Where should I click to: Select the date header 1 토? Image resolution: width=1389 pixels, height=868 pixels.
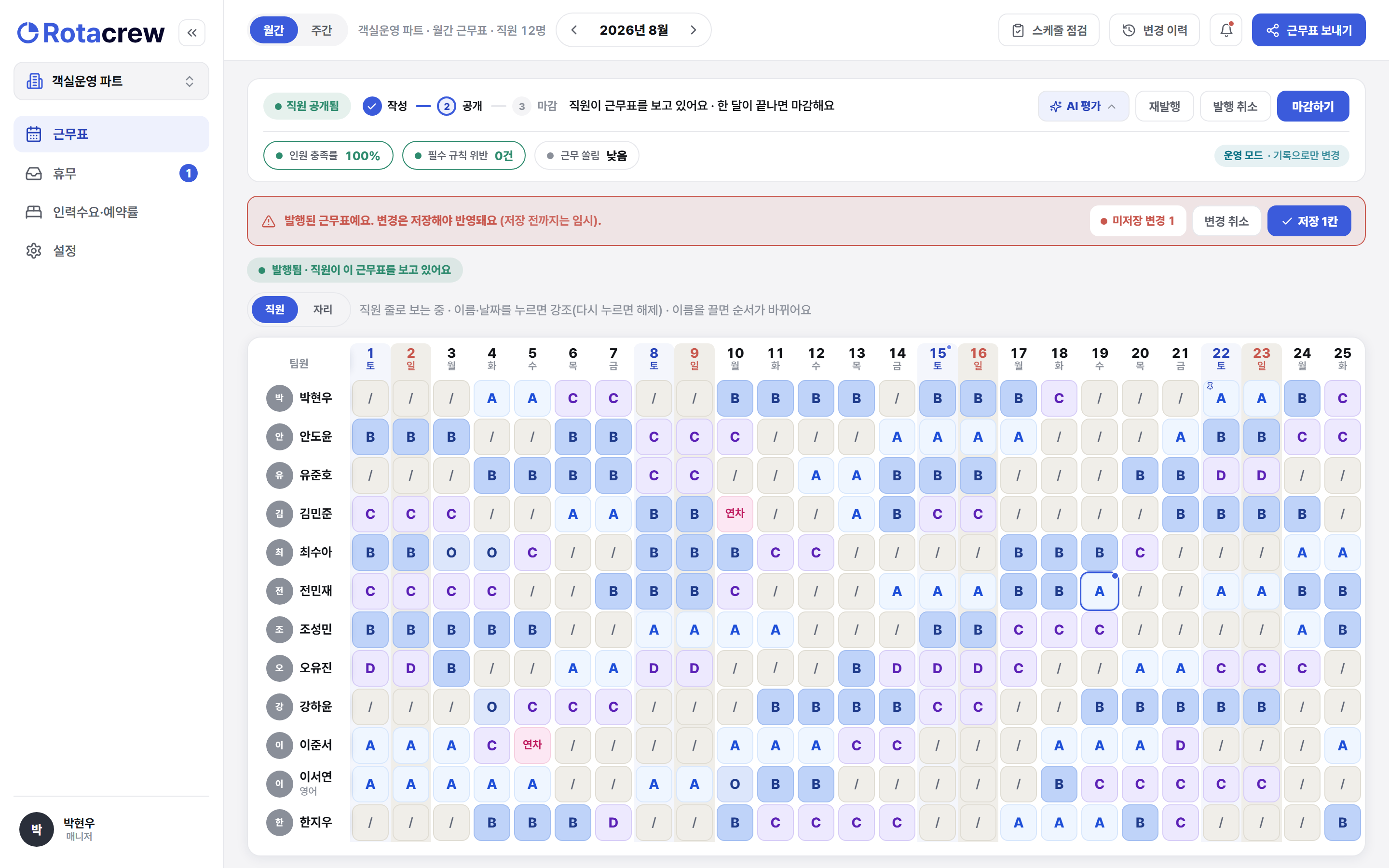370,358
